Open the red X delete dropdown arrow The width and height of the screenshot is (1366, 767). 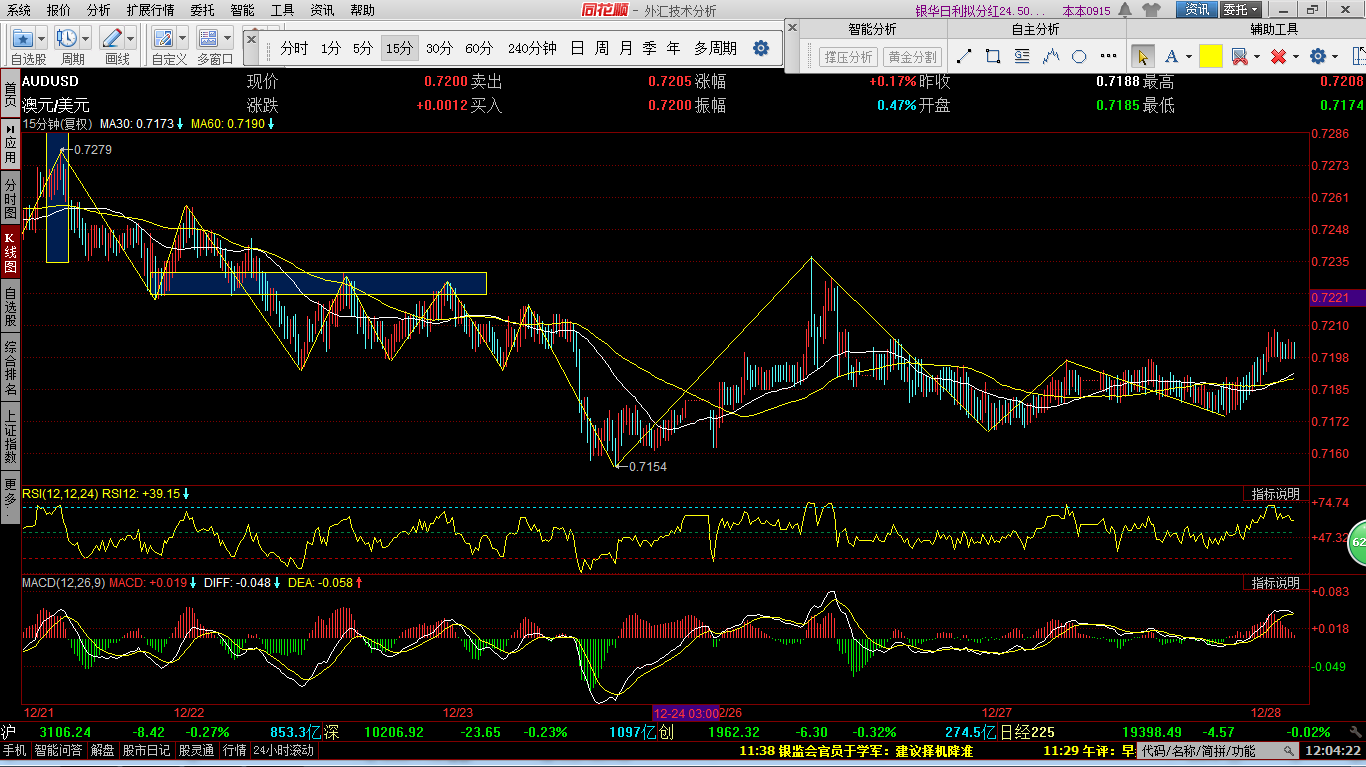pos(1295,57)
